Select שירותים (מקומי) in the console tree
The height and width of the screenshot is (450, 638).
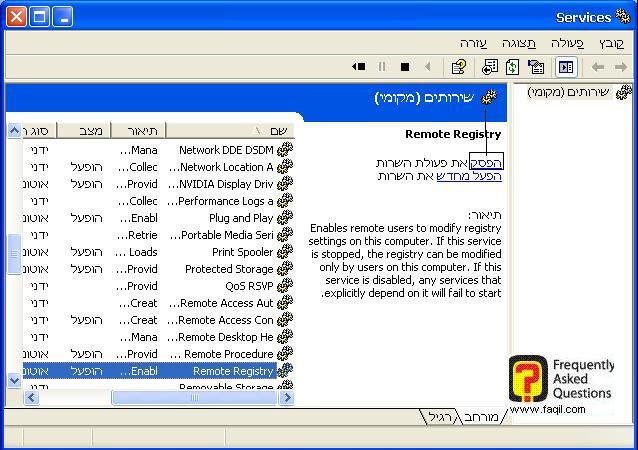(573, 92)
